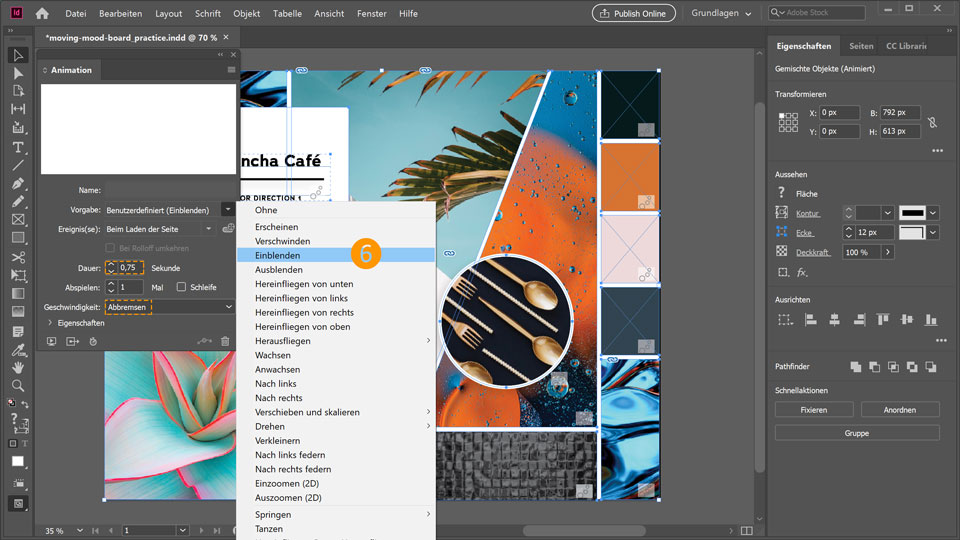The height and width of the screenshot is (540, 960).
Task: Click the constrain proportions link icon
Action: 932,122
